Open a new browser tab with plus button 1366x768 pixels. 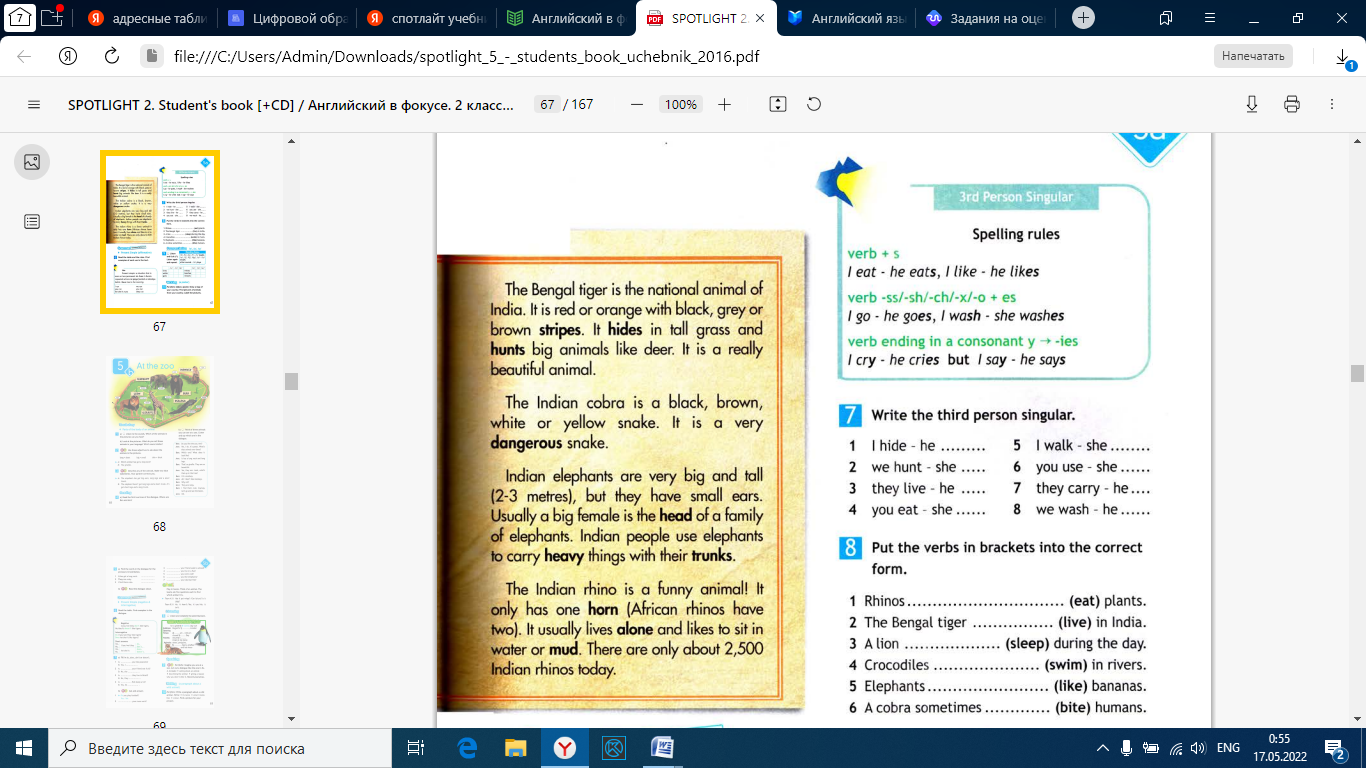[x=1083, y=18]
